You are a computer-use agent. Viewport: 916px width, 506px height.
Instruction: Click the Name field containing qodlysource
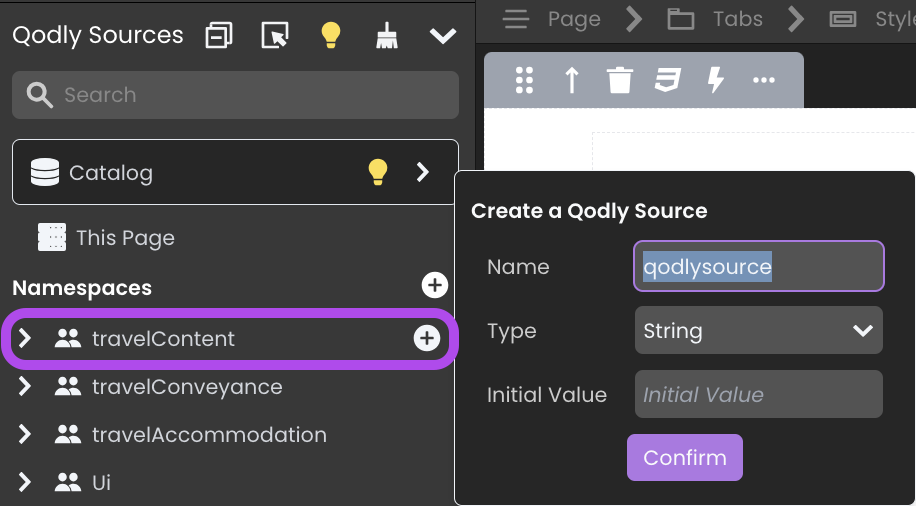coord(759,266)
